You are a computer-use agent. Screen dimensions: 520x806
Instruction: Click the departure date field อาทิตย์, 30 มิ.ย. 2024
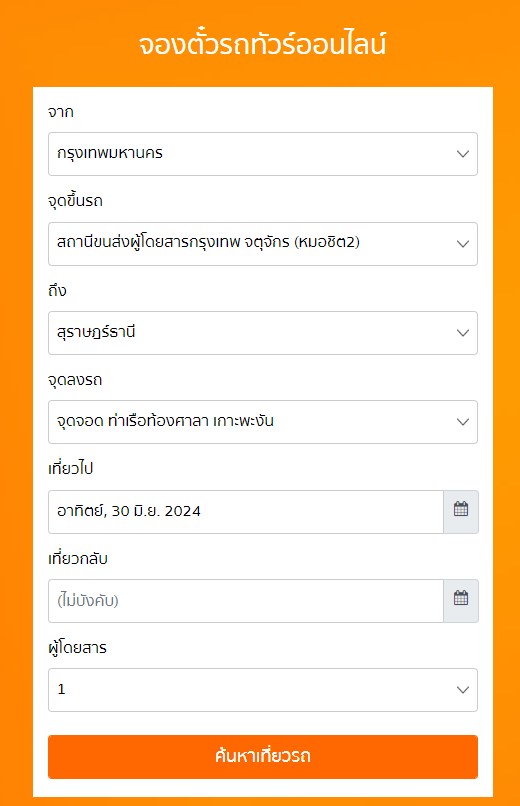pyautogui.click(x=246, y=511)
